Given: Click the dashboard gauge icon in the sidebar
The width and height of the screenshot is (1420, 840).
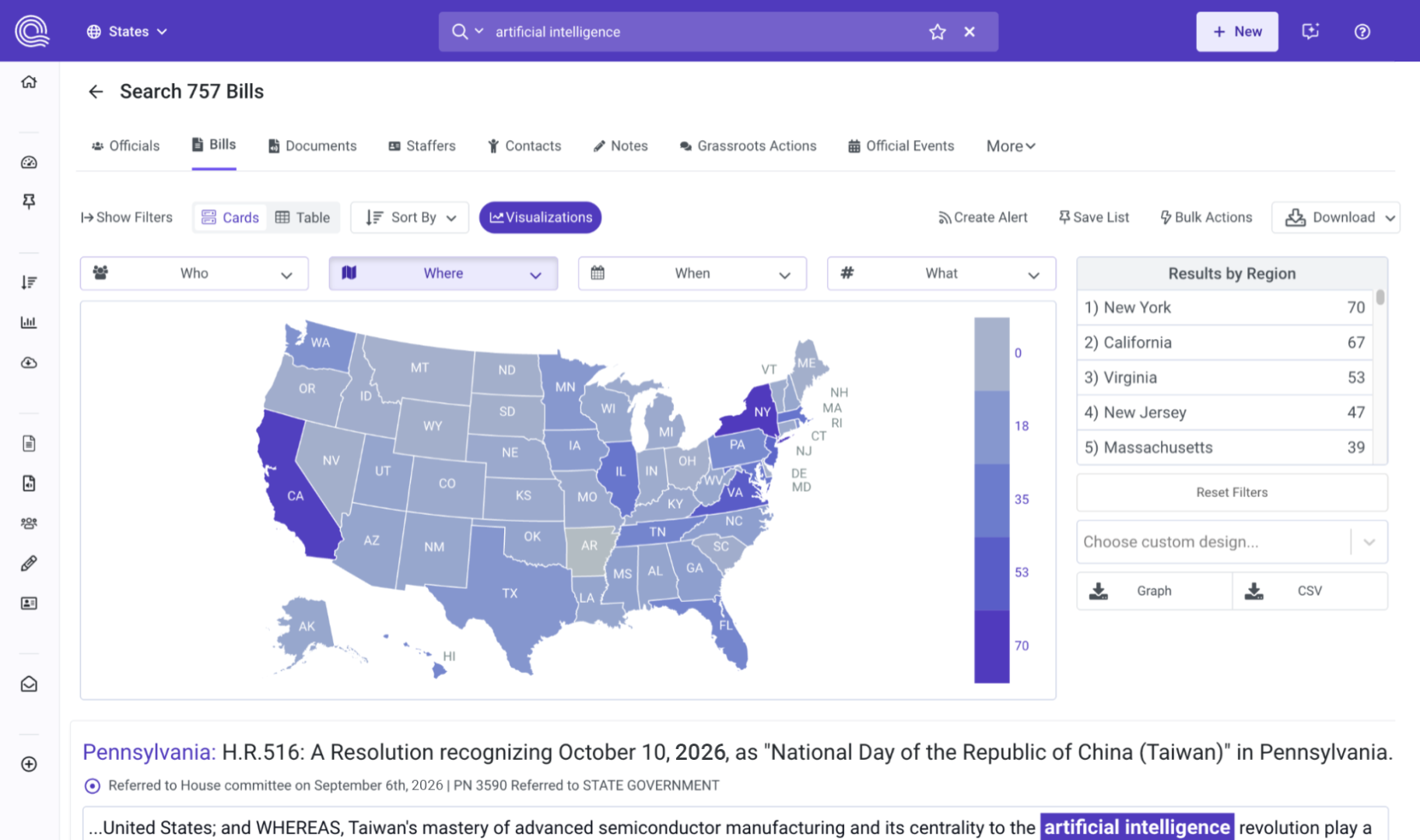Looking at the screenshot, I should click(x=29, y=163).
